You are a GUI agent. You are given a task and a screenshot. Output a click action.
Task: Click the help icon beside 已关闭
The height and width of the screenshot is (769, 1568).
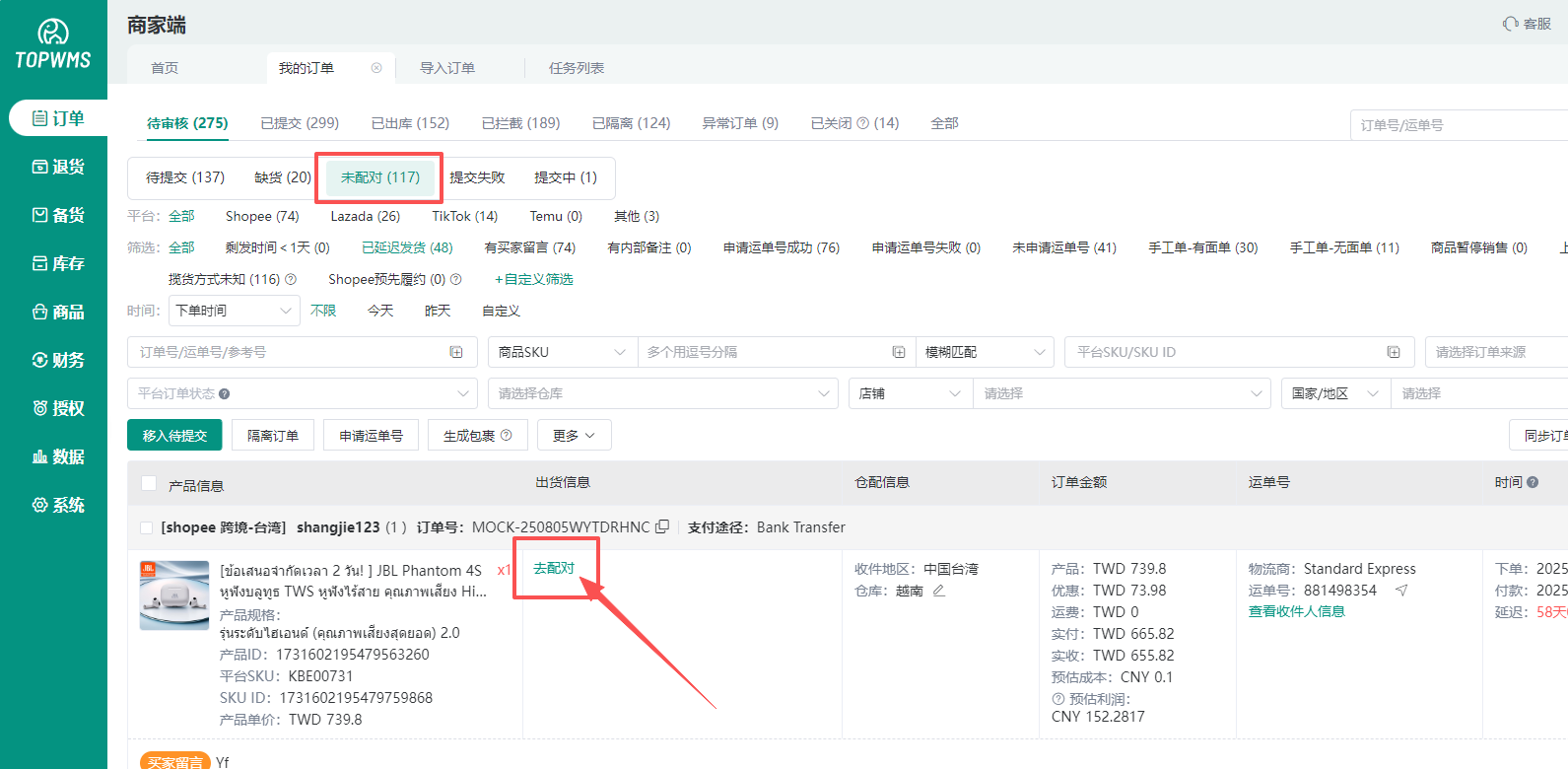[x=863, y=123]
